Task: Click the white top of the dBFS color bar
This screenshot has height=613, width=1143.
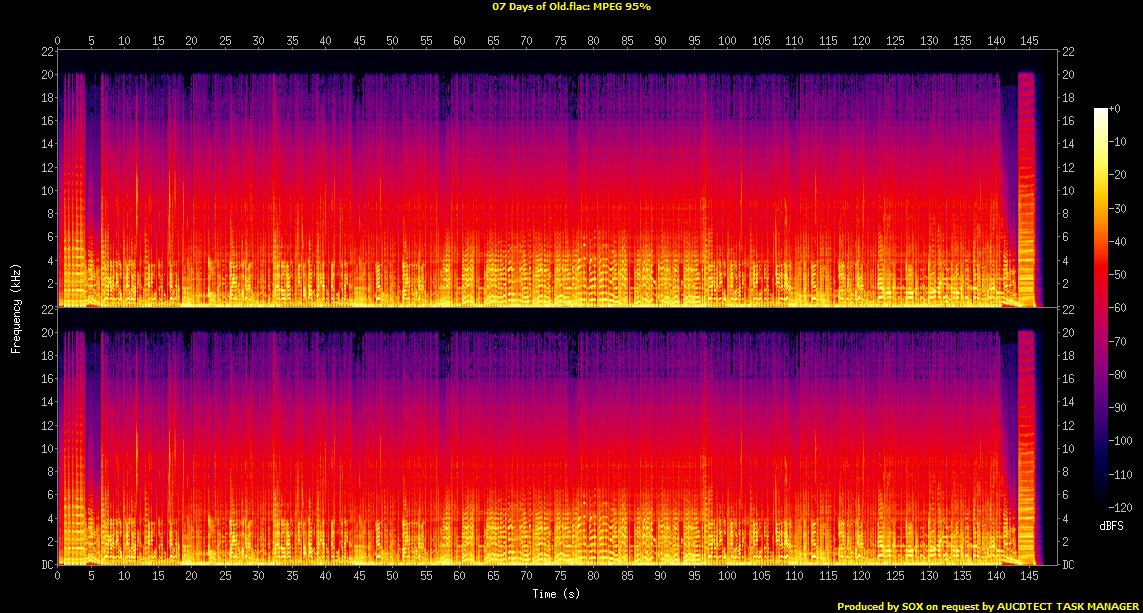Action: pos(1100,111)
